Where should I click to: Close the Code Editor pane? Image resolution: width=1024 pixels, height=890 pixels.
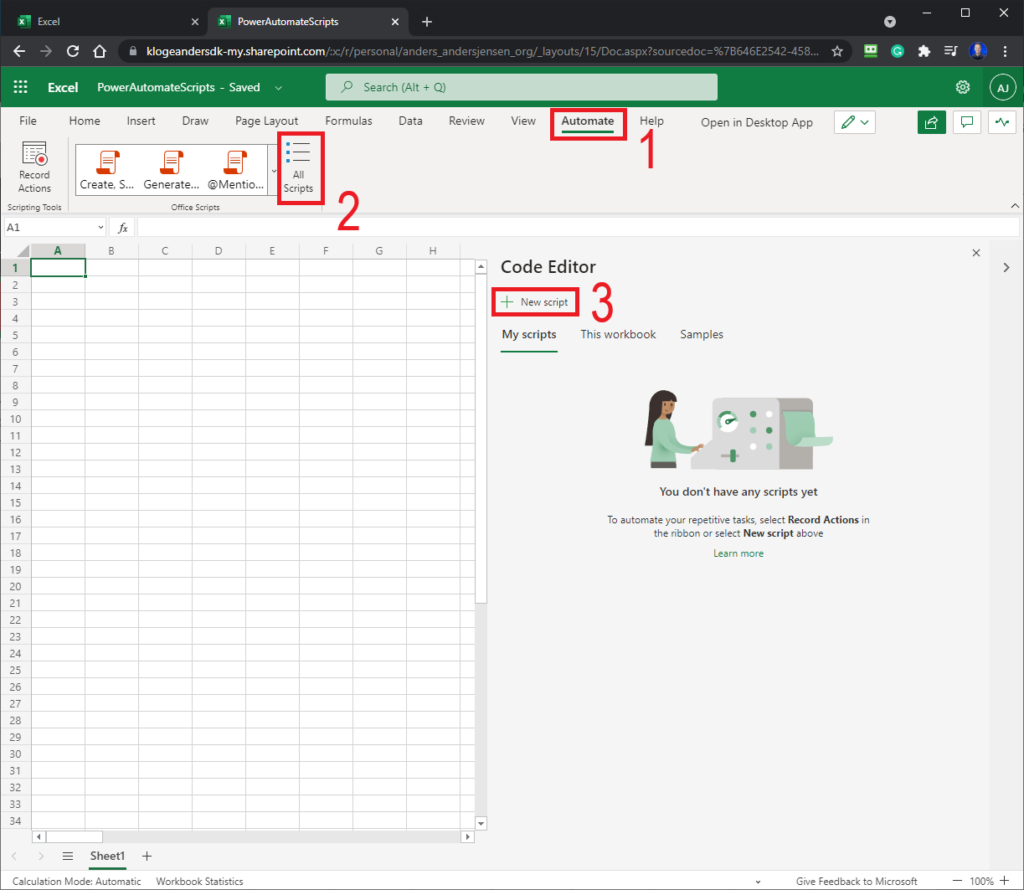pos(976,253)
